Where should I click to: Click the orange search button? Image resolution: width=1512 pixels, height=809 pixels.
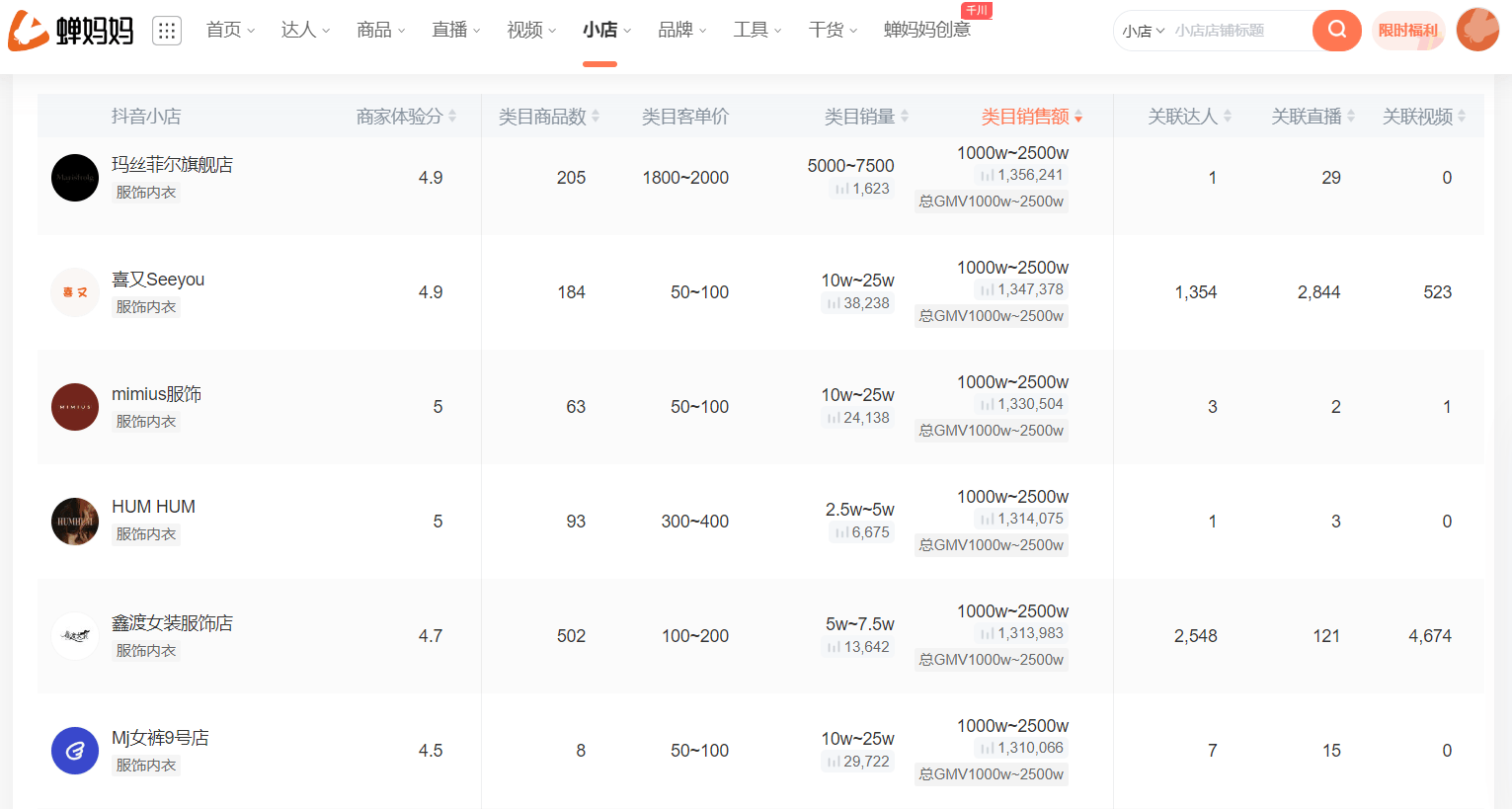point(1336,31)
